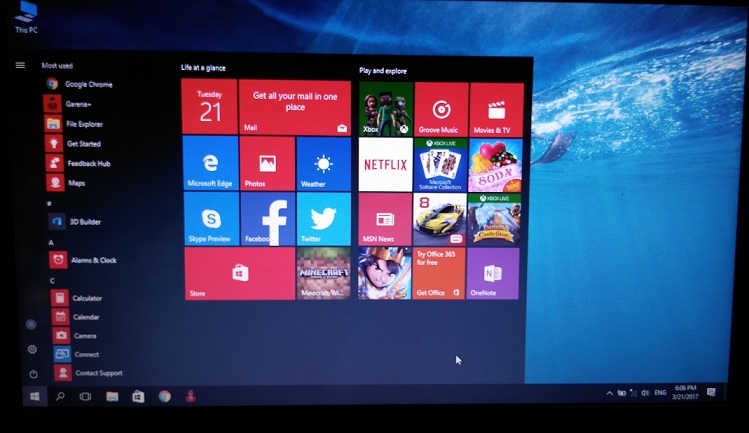Click the Life at a glance group header

(203, 67)
